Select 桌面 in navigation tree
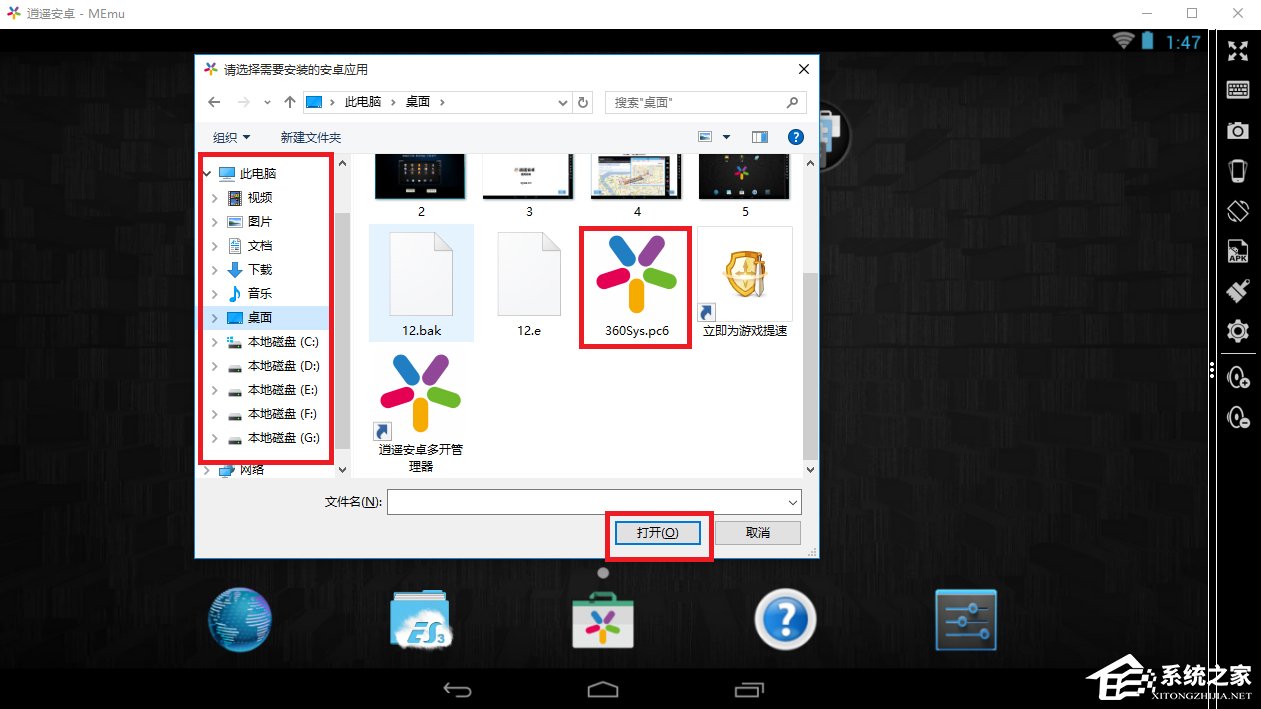The height and width of the screenshot is (709, 1261). (x=260, y=317)
